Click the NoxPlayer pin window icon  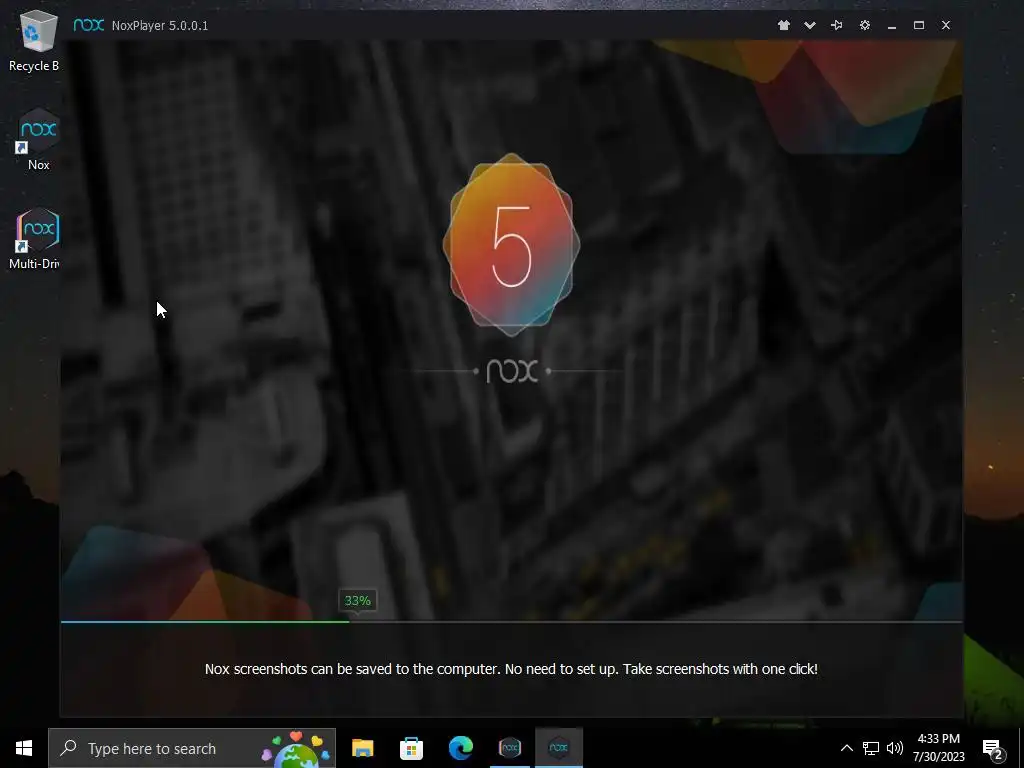point(837,25)
